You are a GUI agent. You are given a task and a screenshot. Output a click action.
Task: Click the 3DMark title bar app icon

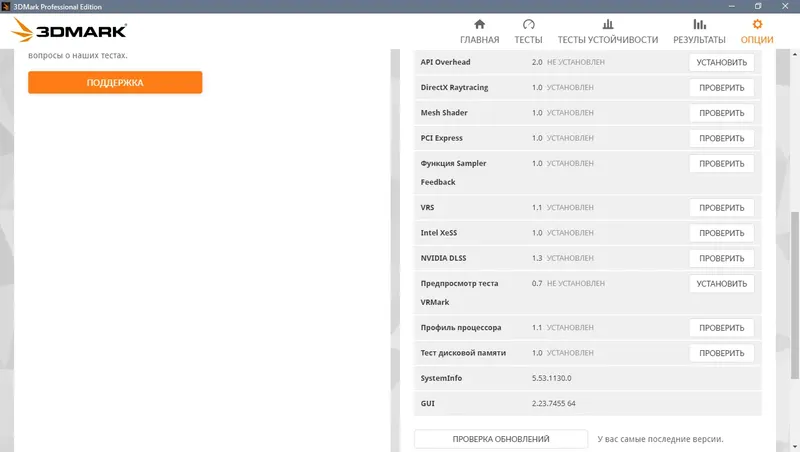[x=6, y=6]
